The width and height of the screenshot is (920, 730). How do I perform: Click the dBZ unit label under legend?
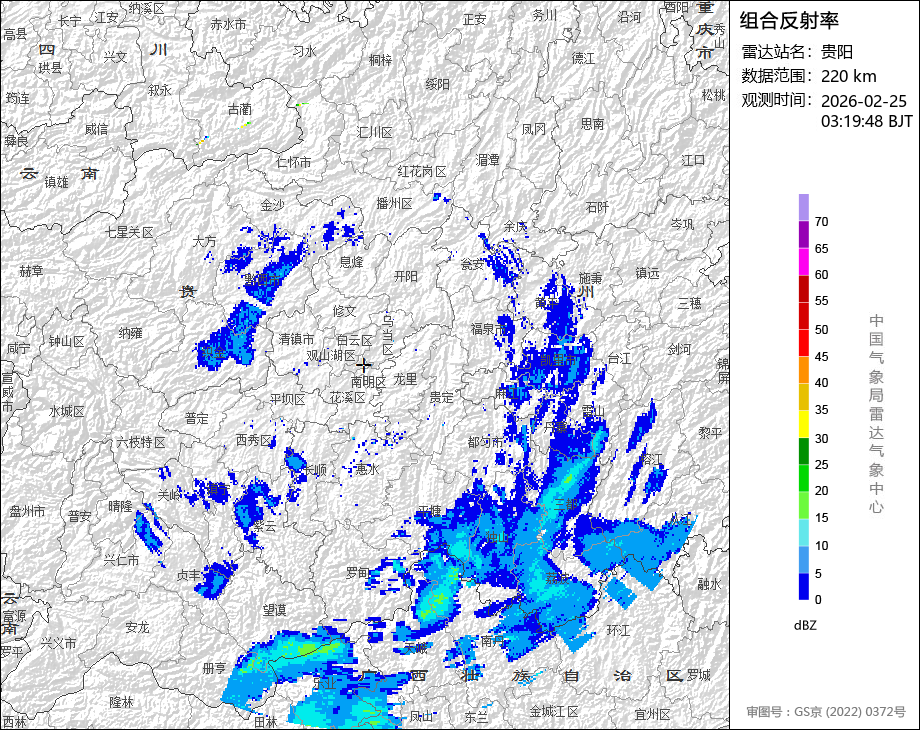[x=805, y=626]
